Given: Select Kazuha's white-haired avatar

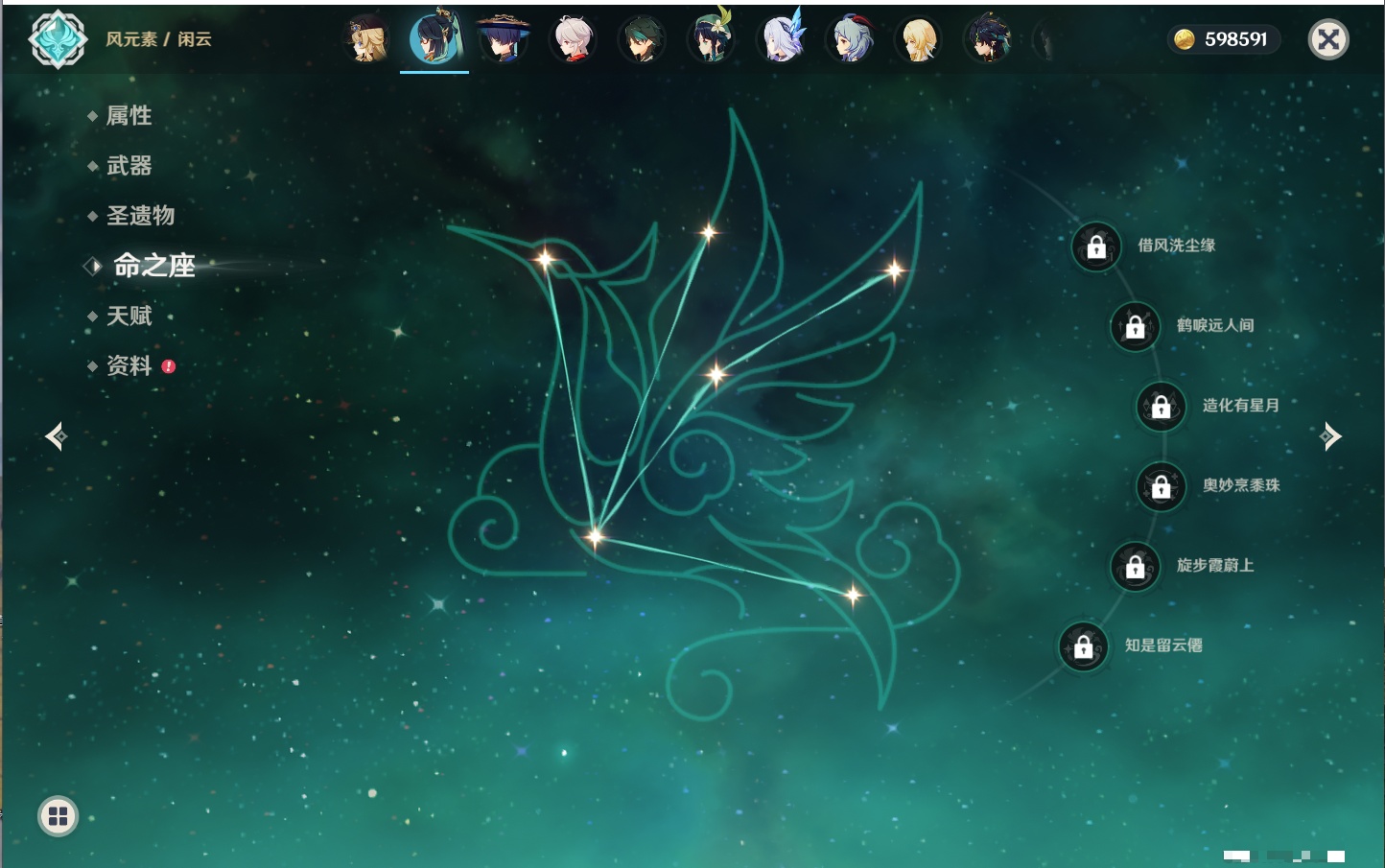Looking at the screenshot, I should click(573, 40).
